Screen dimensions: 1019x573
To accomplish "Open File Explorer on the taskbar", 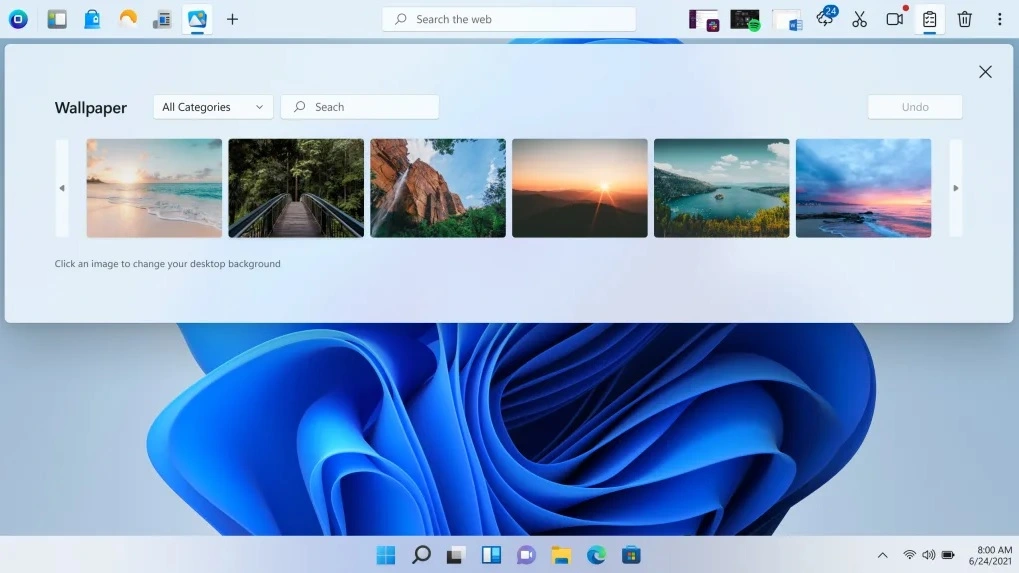I will pyautogui.click(x=561, y=555).
